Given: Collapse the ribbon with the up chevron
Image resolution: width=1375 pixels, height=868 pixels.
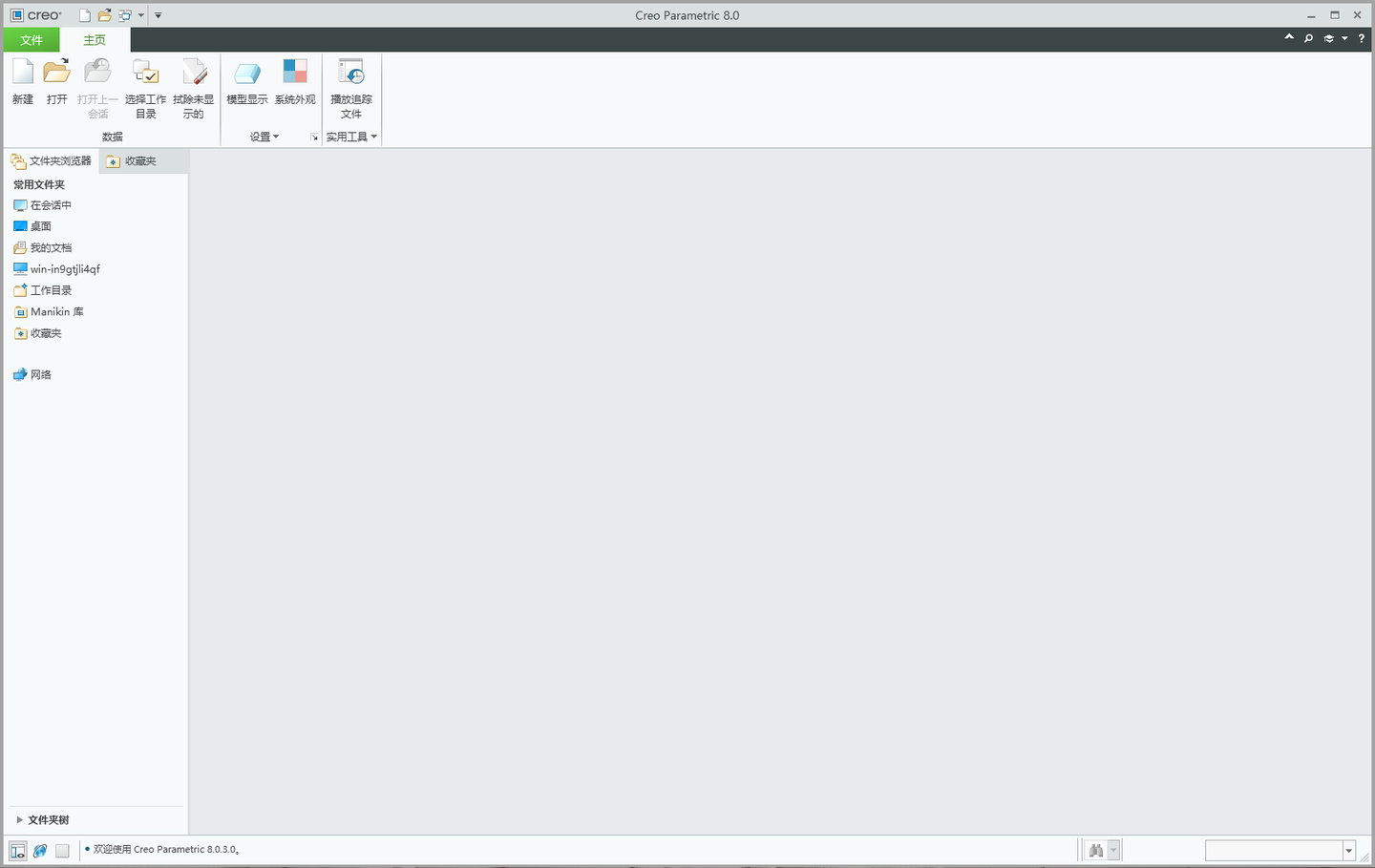Looking at the screenshot, I should tap(1289, 38).
